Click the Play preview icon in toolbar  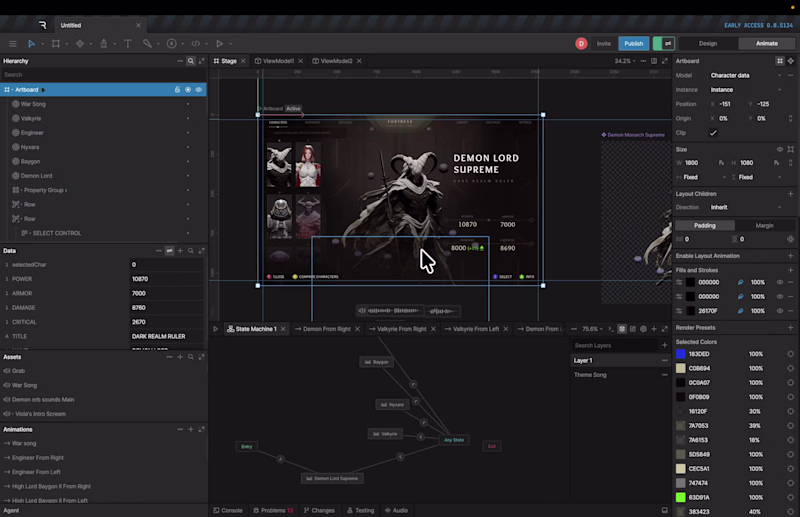click(219, 43)
